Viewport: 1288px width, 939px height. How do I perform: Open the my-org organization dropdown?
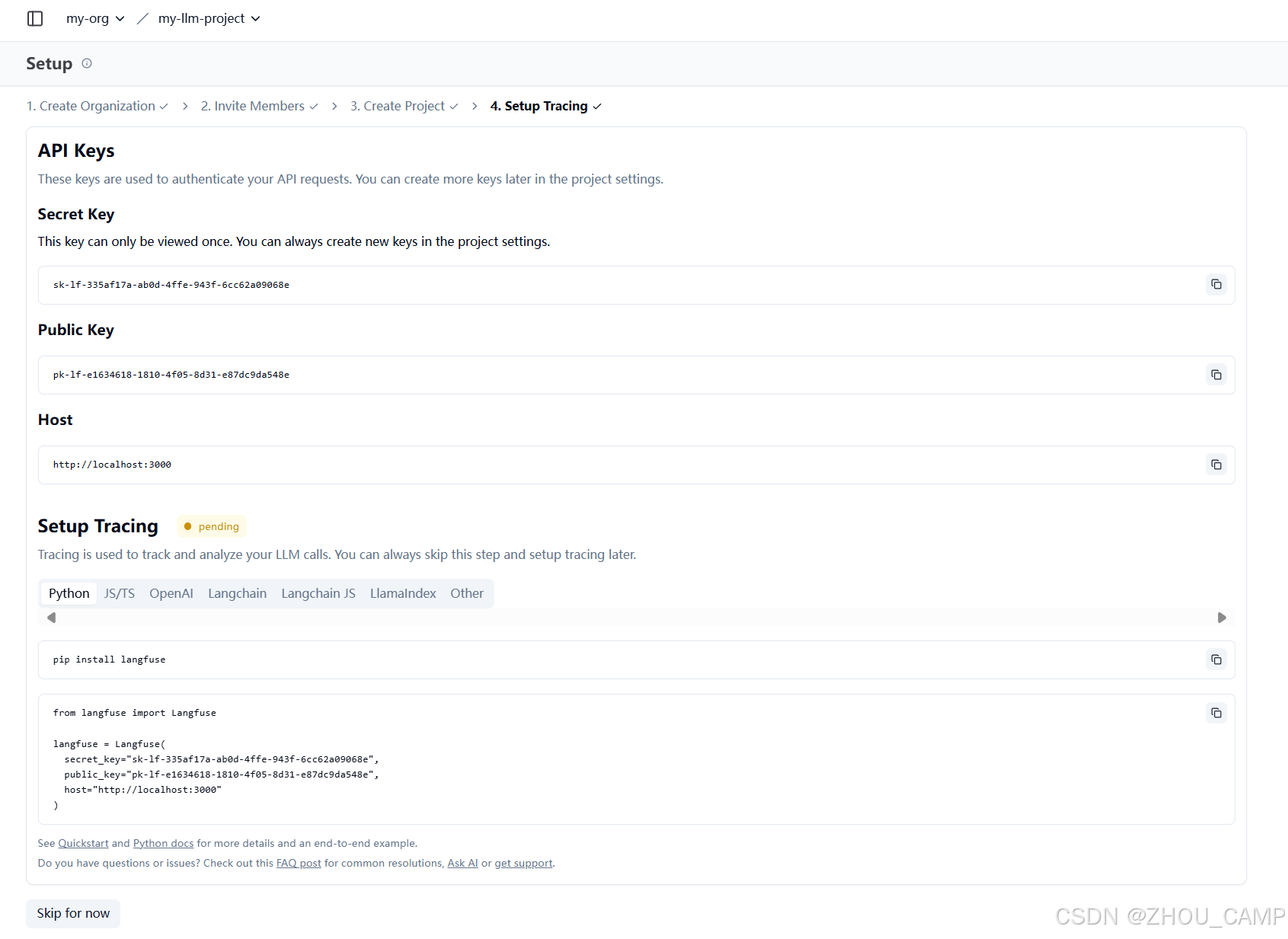coord(95,18)
